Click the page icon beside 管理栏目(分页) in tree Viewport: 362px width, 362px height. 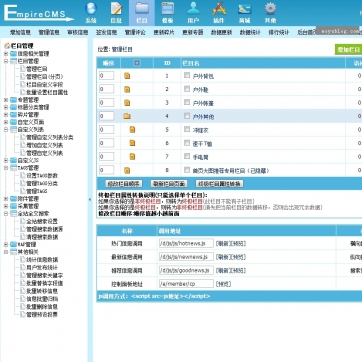pos(22,77)
